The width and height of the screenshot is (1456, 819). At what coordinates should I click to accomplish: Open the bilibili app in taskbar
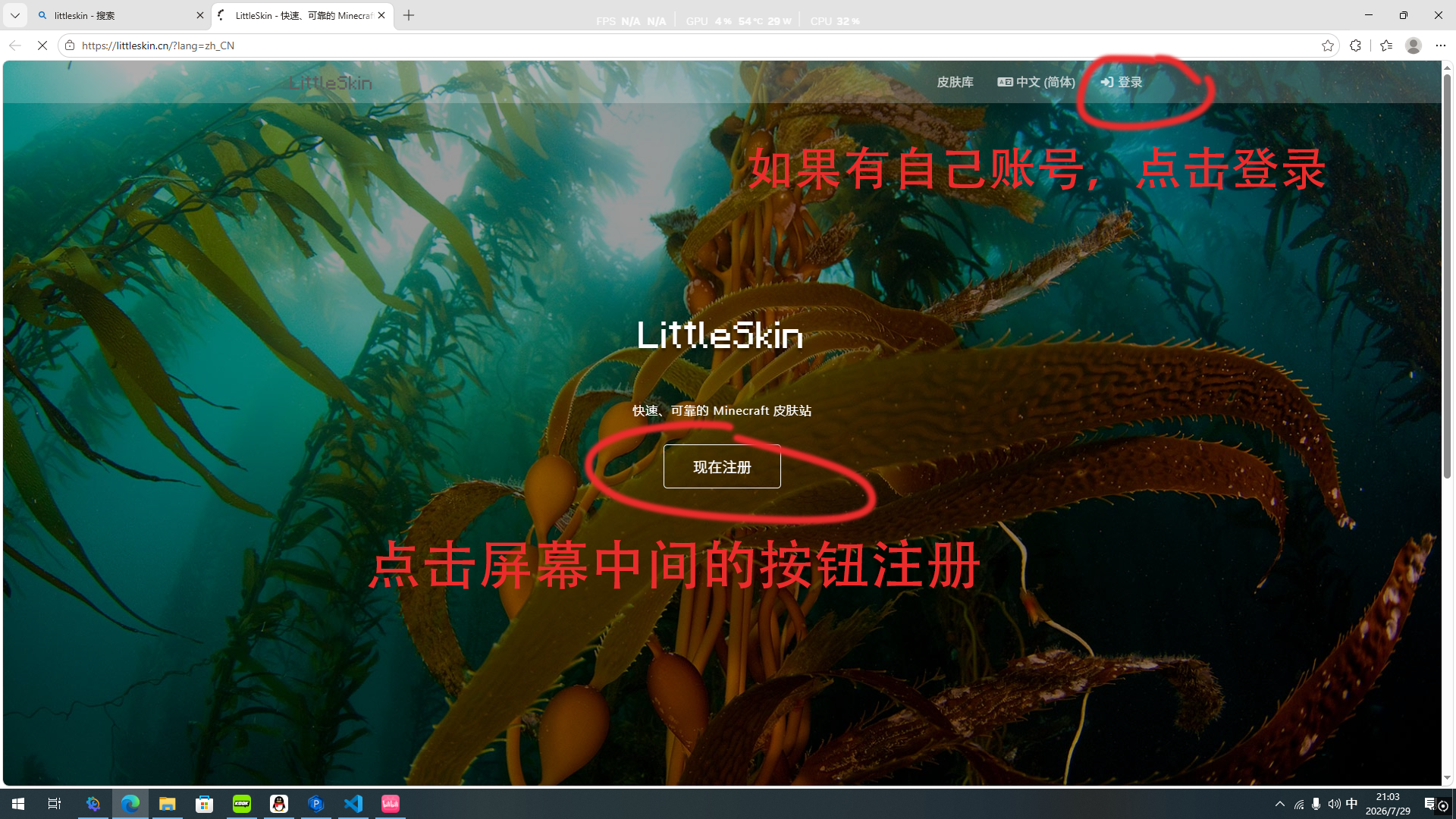(391, 804)
